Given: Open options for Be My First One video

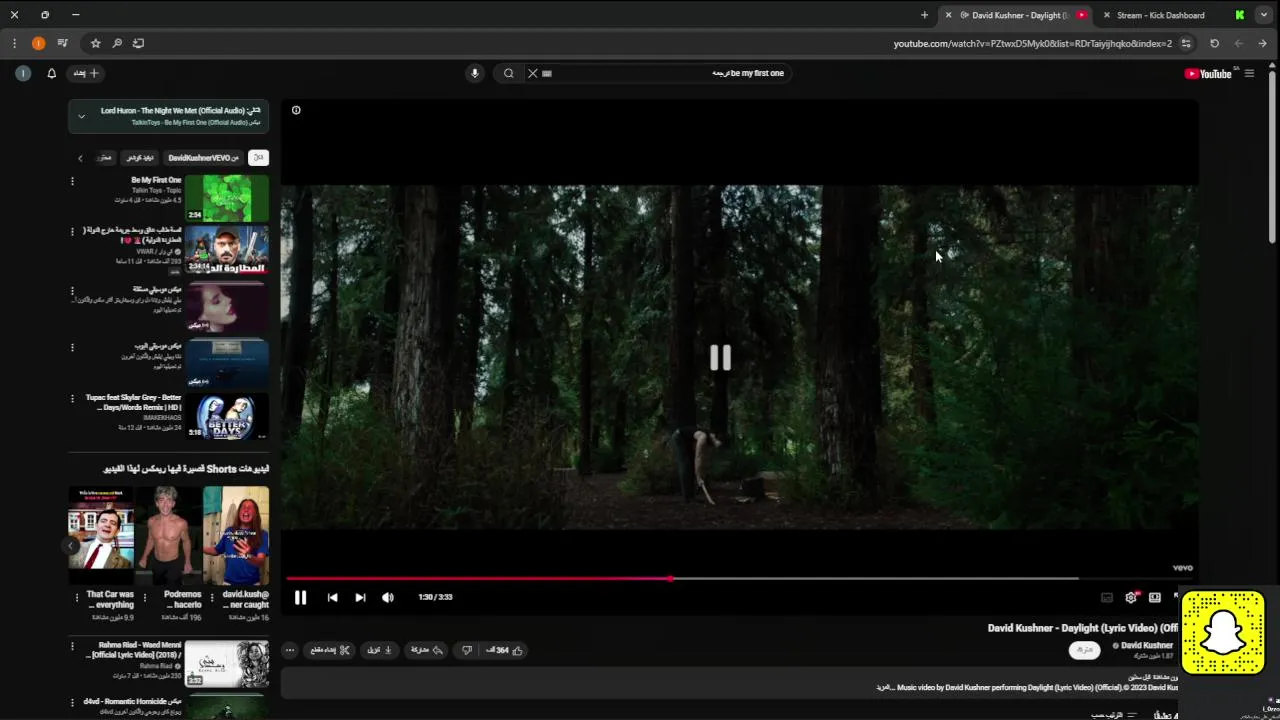Looking at the screenshot, I should click(x=72, y=181).
